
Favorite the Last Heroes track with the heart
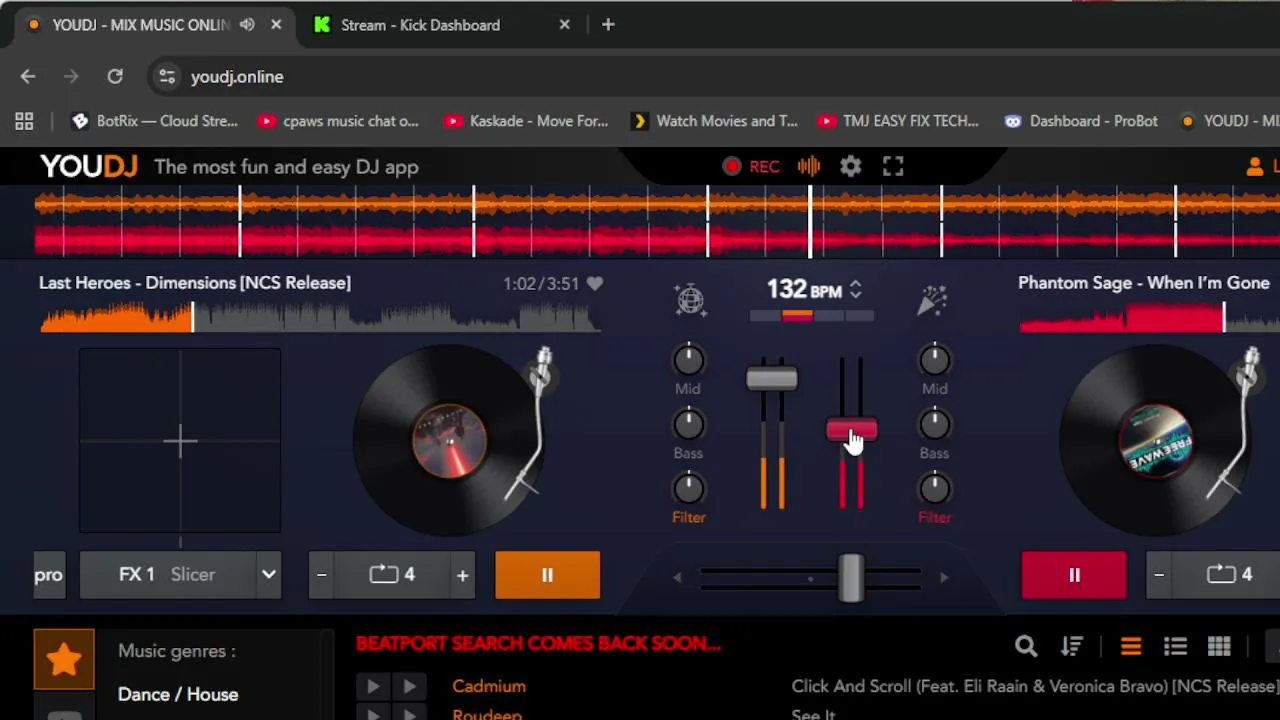point(595,283)
